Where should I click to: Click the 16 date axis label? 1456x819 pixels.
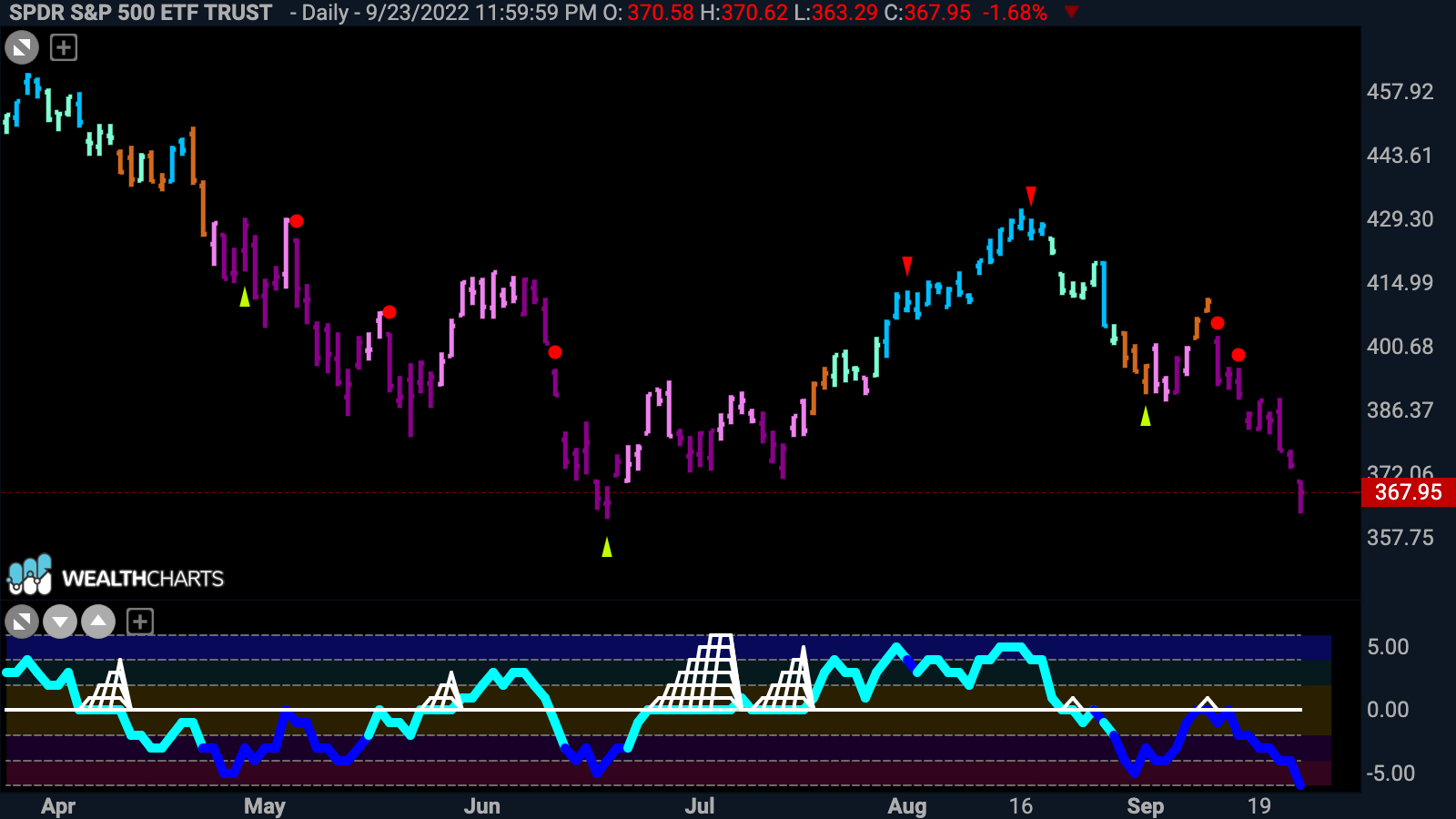tap(1021, 806)
